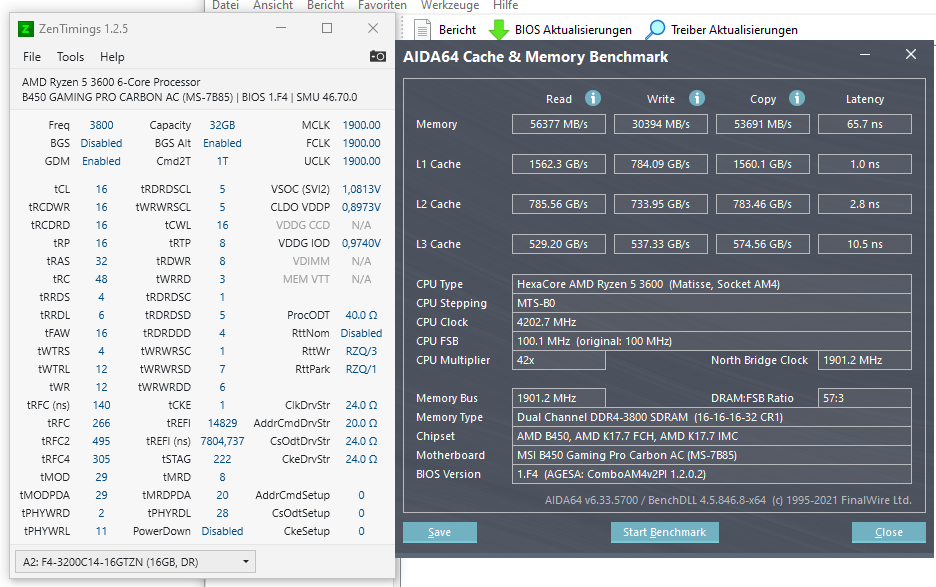The height and width of the screenshot is (587, 936).
Task: Open the Datei menu in AIDA64
Action: pyautogui.click(x=225, y=5)
